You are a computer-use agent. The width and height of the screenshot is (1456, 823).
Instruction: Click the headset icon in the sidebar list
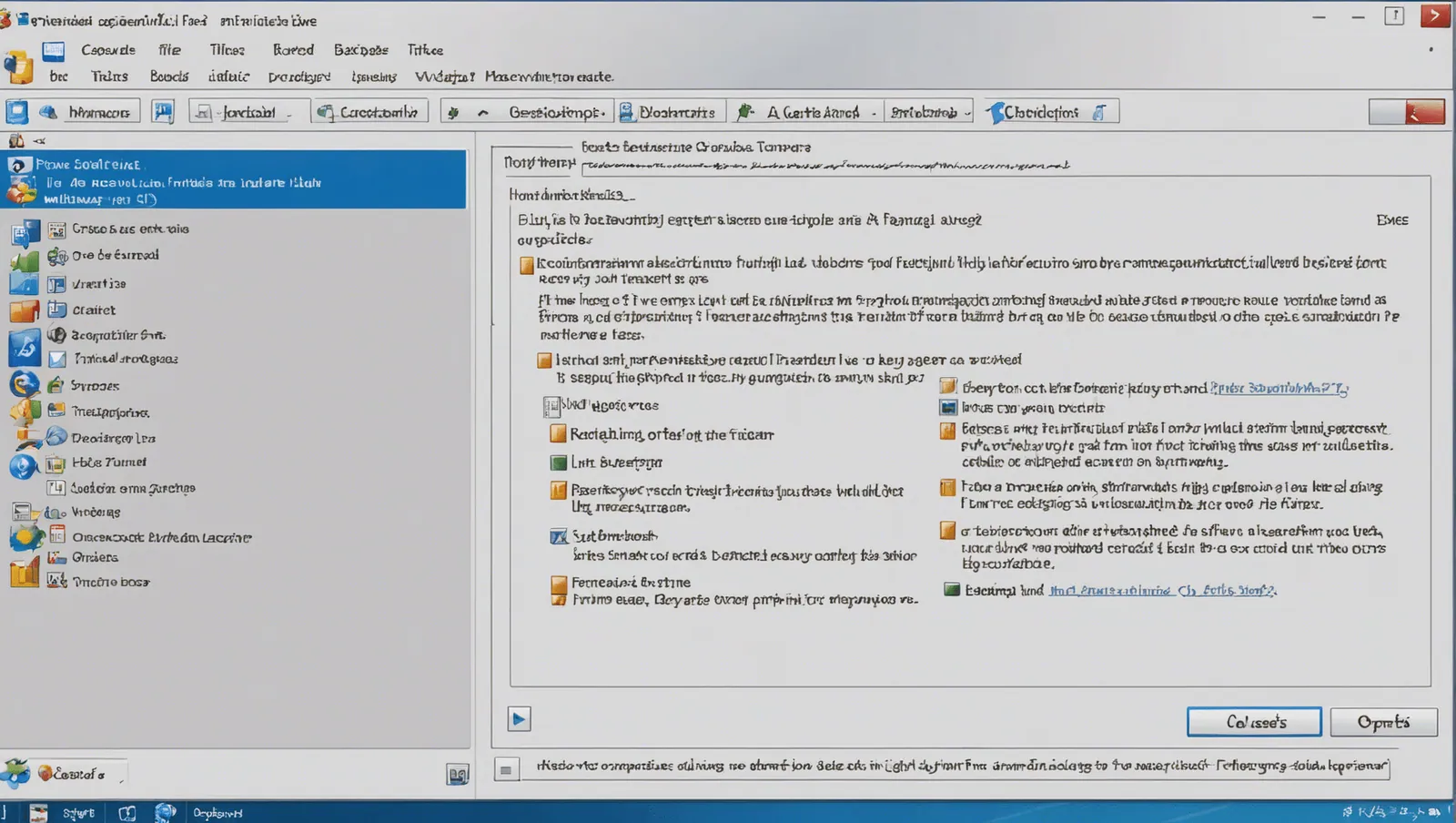pos(56,334)
